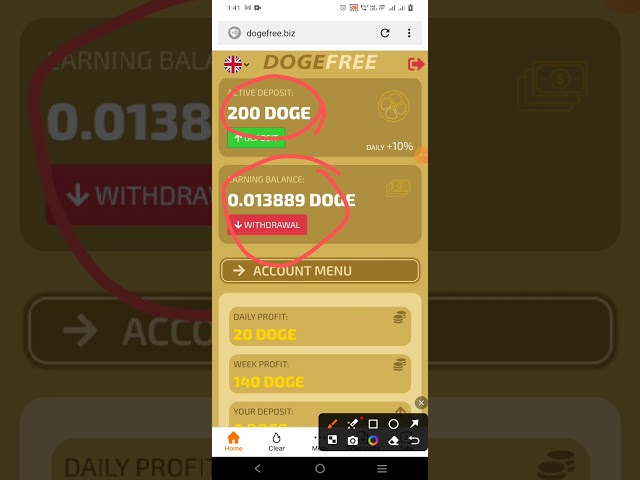Click the red WITHDRAWAL button
The width and height of the screenshot is (640, 480).
[x=267, y=225]
